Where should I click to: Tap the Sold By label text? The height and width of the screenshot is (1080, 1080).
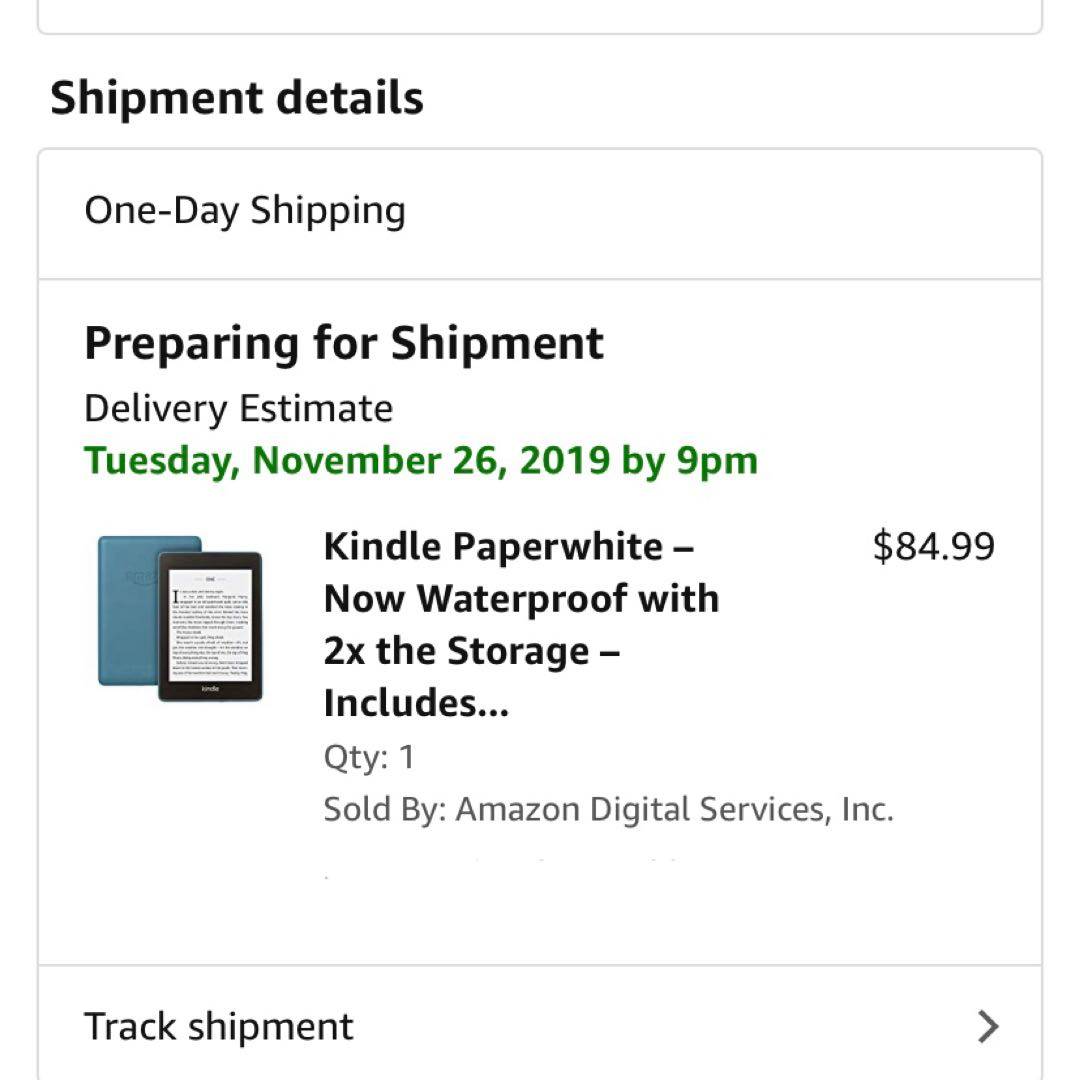pos(384,809)
